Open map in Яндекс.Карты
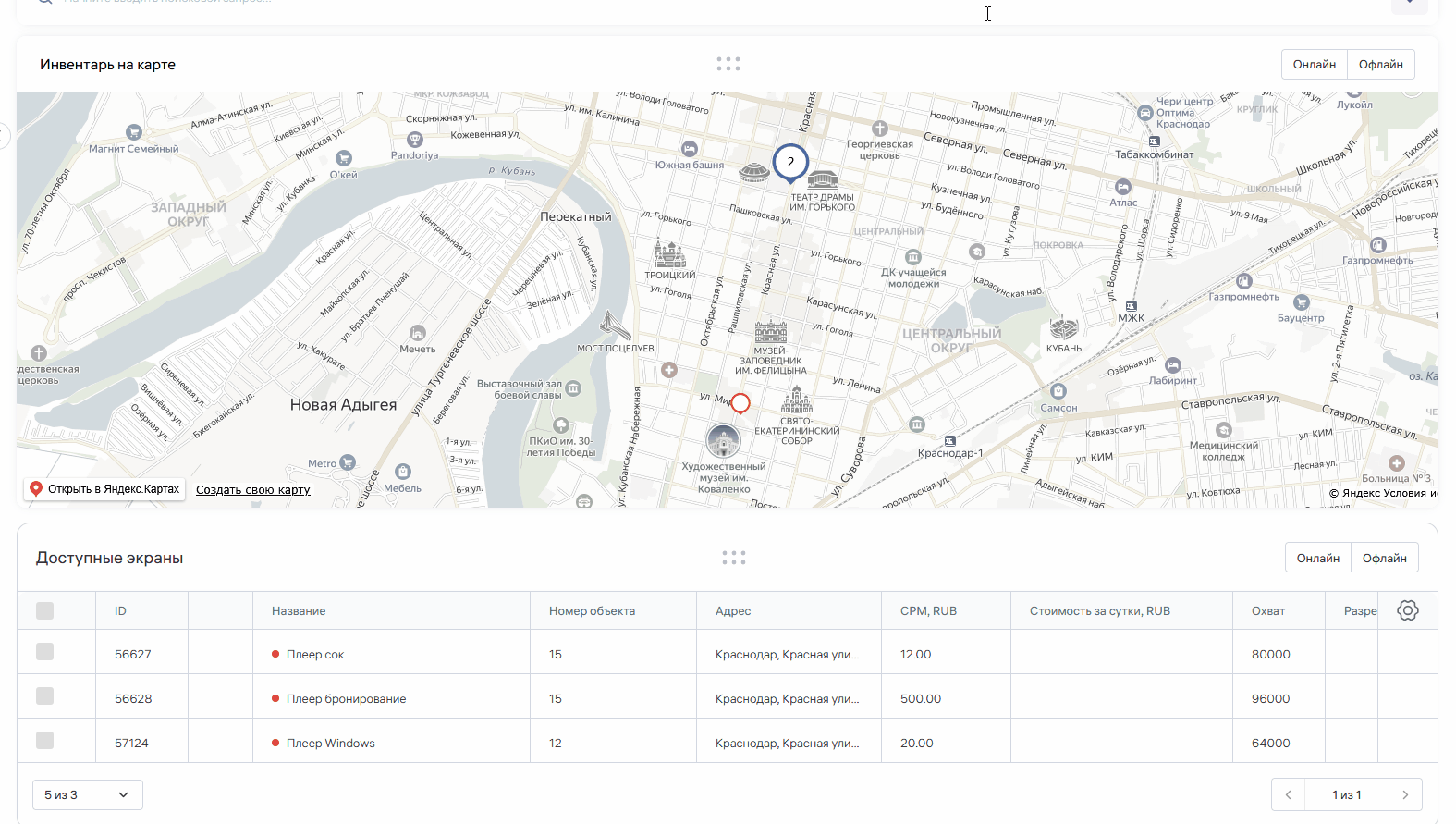 click(x=104, y=489)
